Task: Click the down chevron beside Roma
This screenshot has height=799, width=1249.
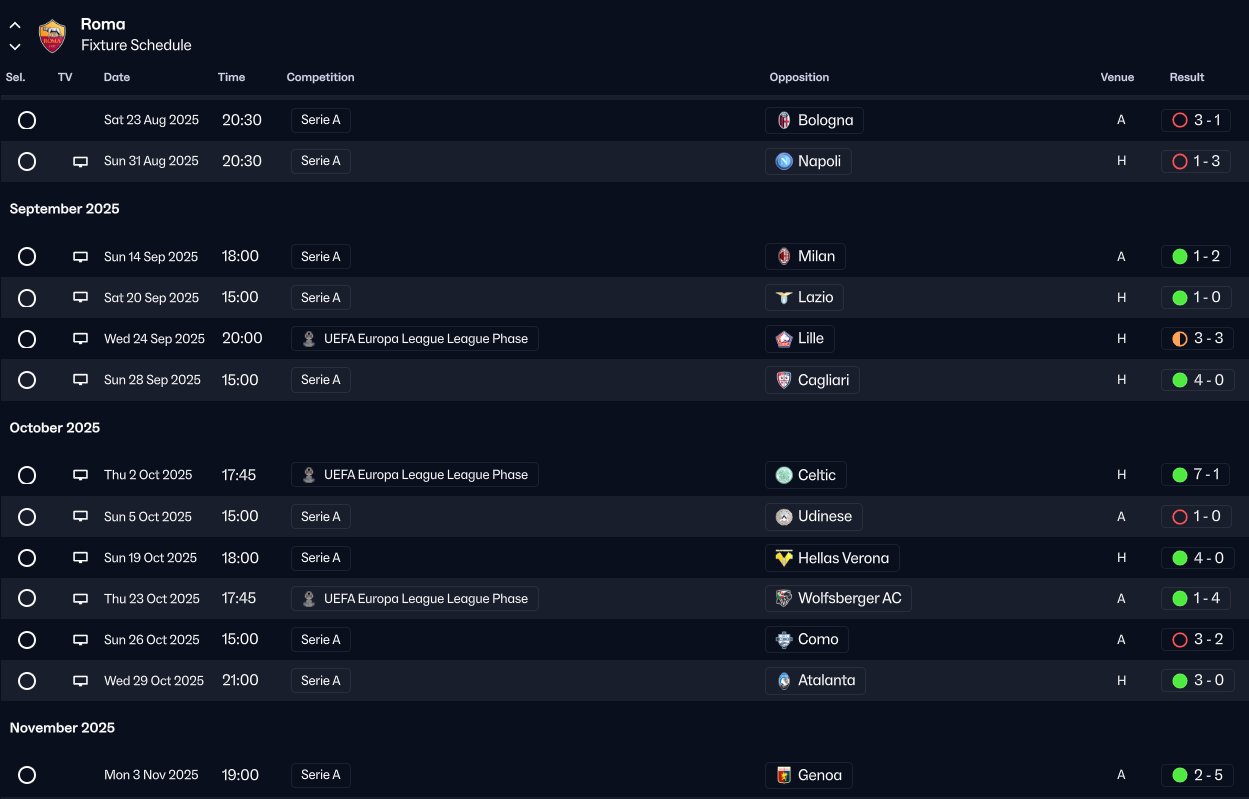Action: tap(15, 46)
